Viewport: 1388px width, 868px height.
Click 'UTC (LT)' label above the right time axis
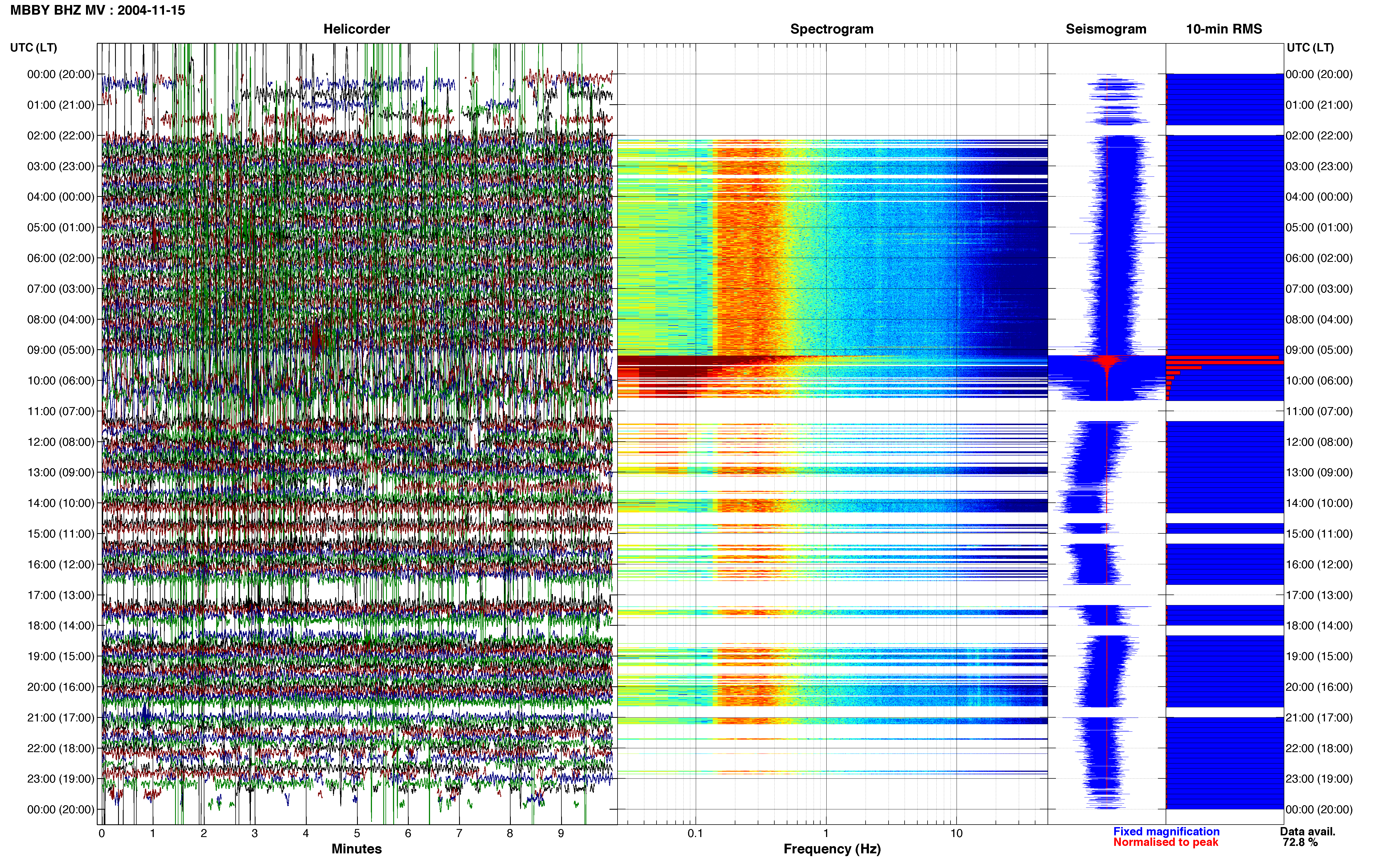pos(1311,48)
